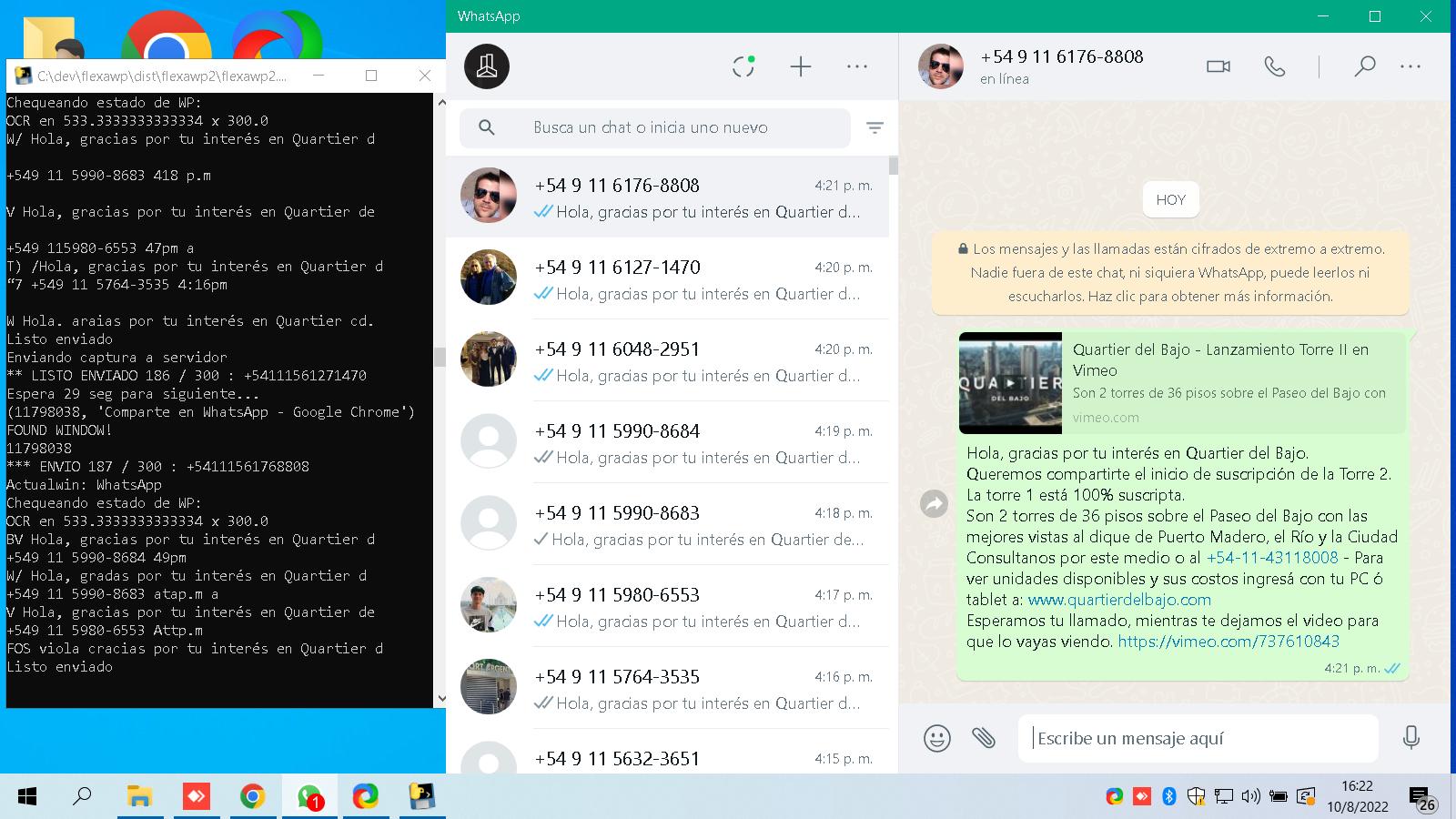Click the WhatsApp status circle icon
Viewport: 1456px width, 819px height.
(x=743, y=66)
